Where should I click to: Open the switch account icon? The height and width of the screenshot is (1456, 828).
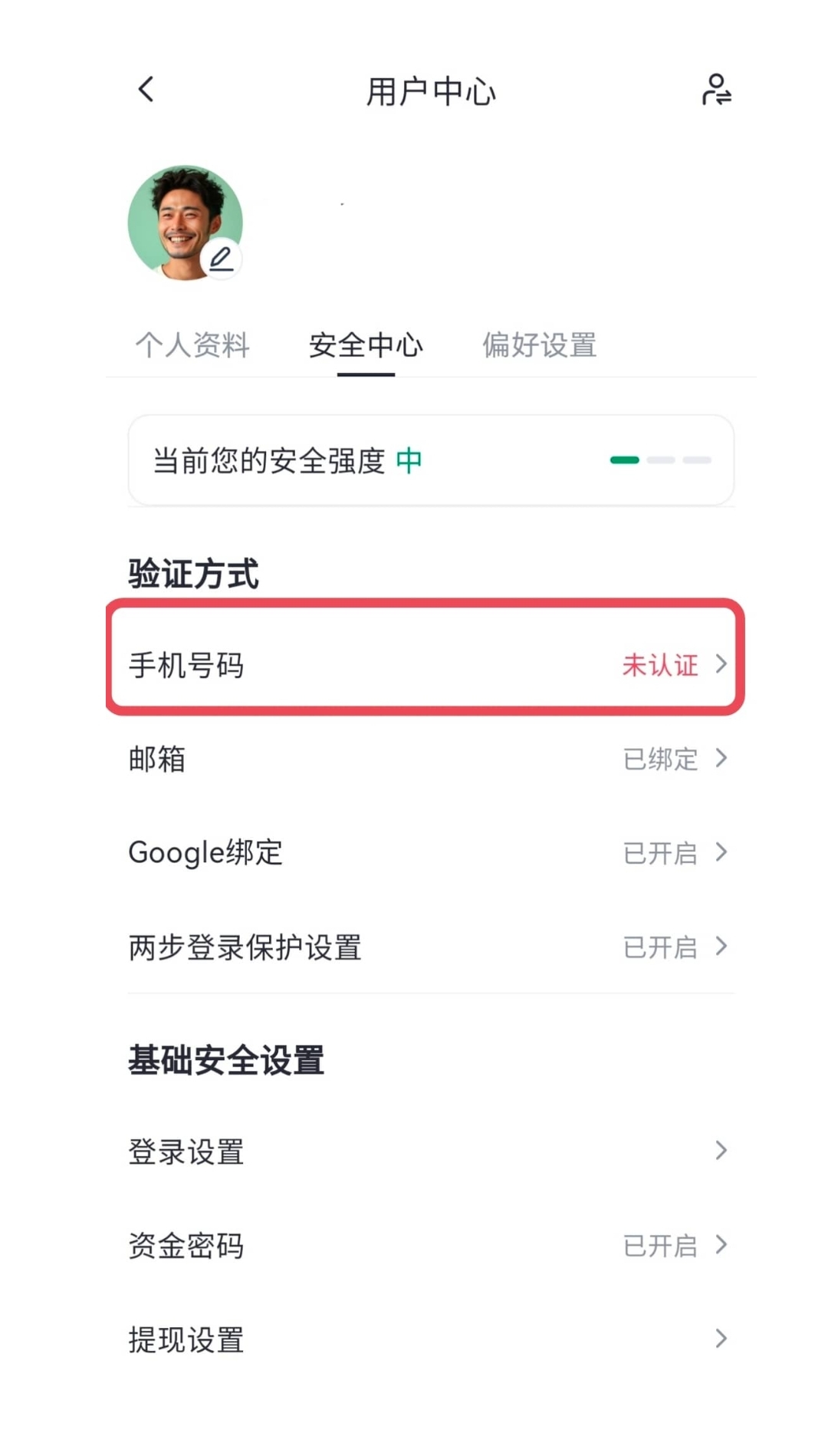(716, 90)
